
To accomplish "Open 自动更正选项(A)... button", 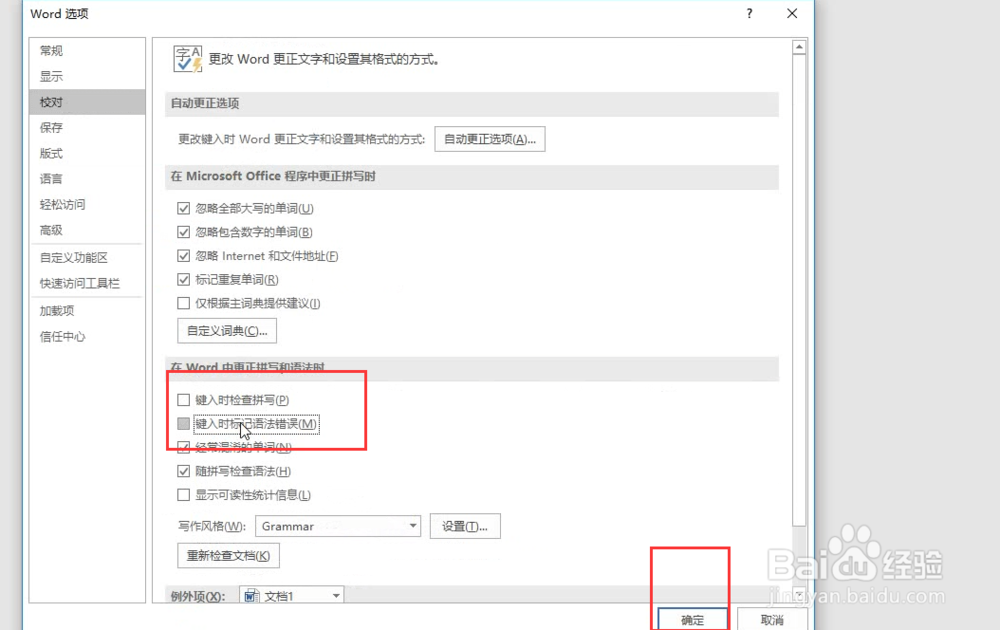I will (x=490, y=139).
